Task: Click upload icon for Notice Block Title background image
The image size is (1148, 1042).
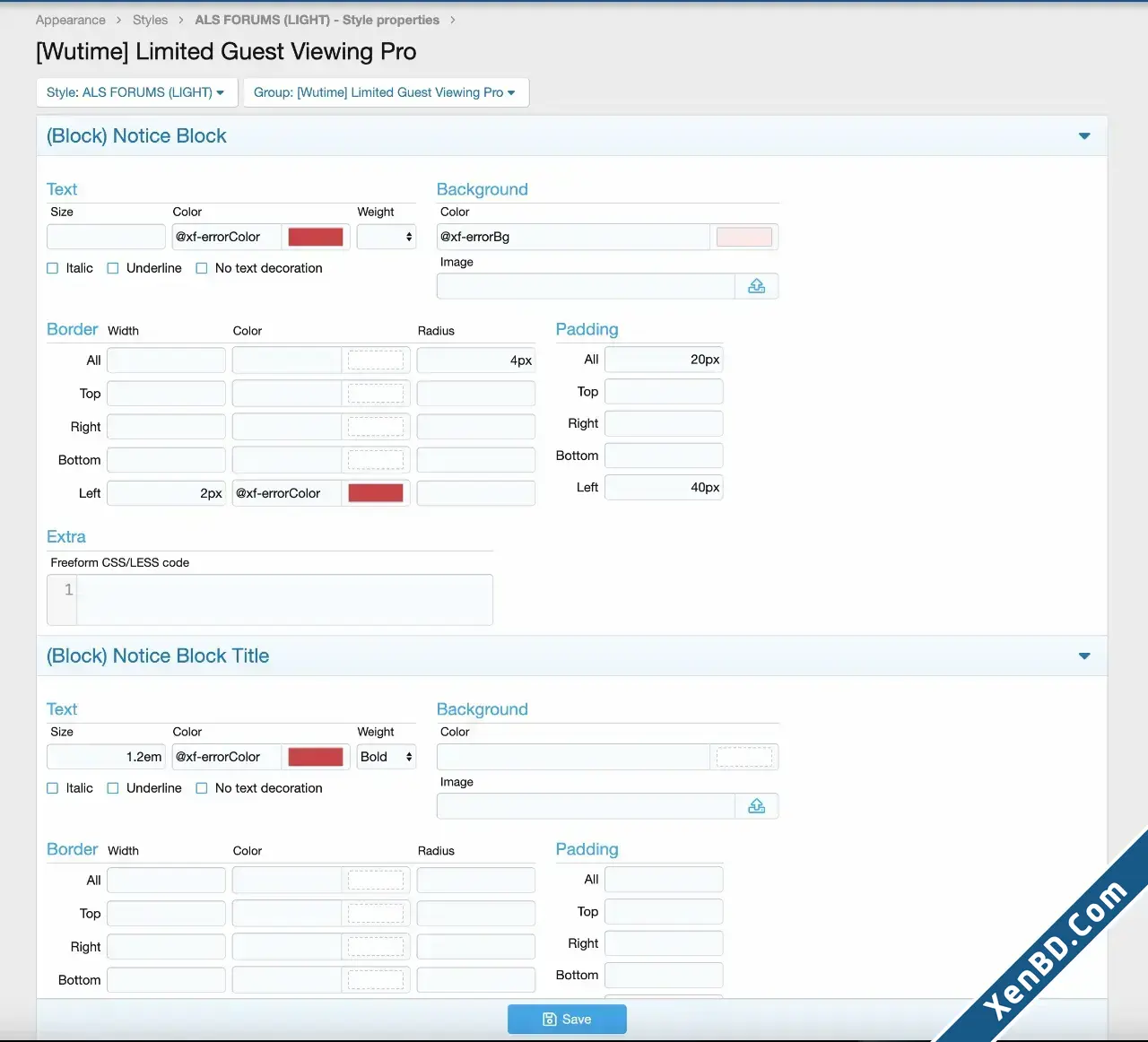Action: (x=756, y=806)
